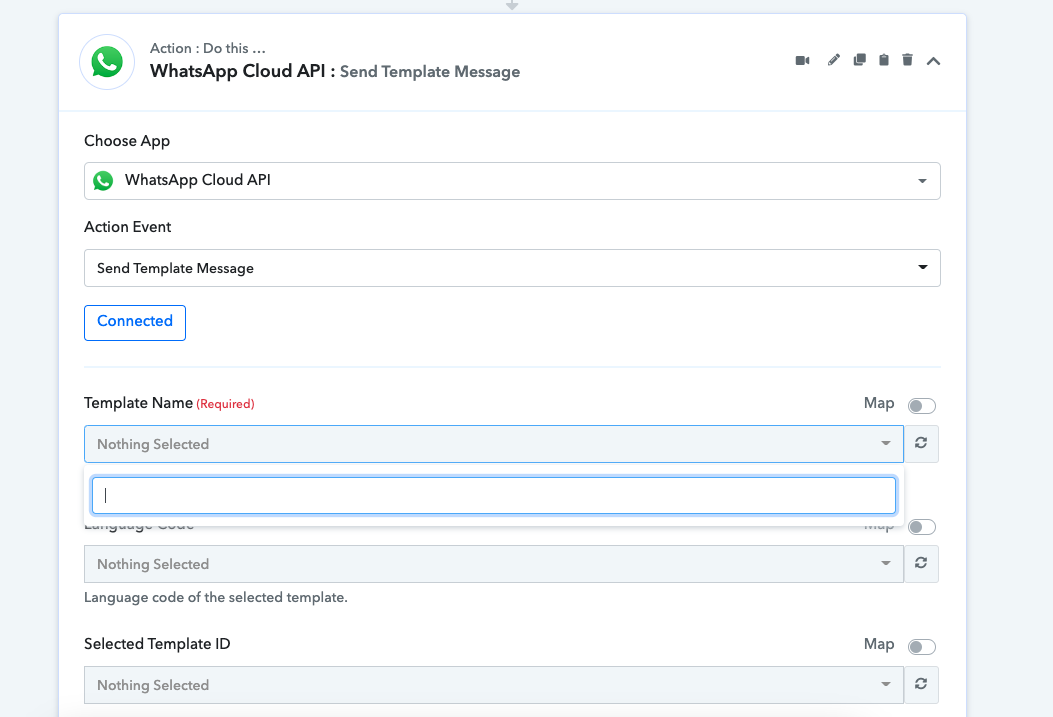Open the Template Name dropdown
This screenshot has height=717, width=1053.
click(x=494, y=444)
